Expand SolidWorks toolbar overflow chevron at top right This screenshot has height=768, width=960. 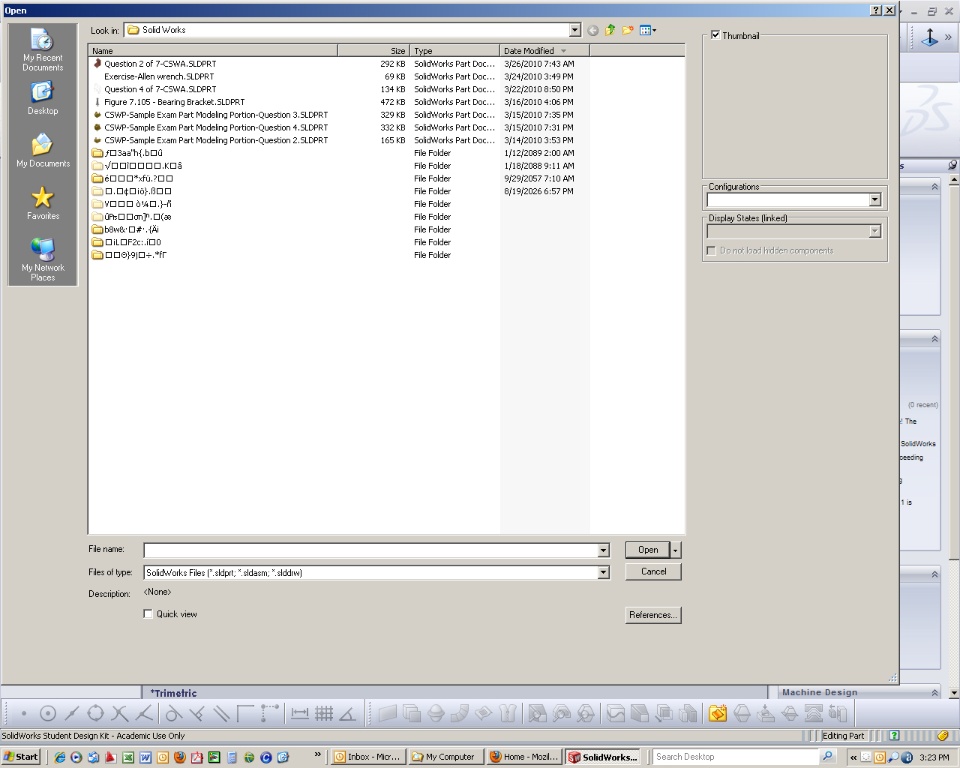[948, 37]
